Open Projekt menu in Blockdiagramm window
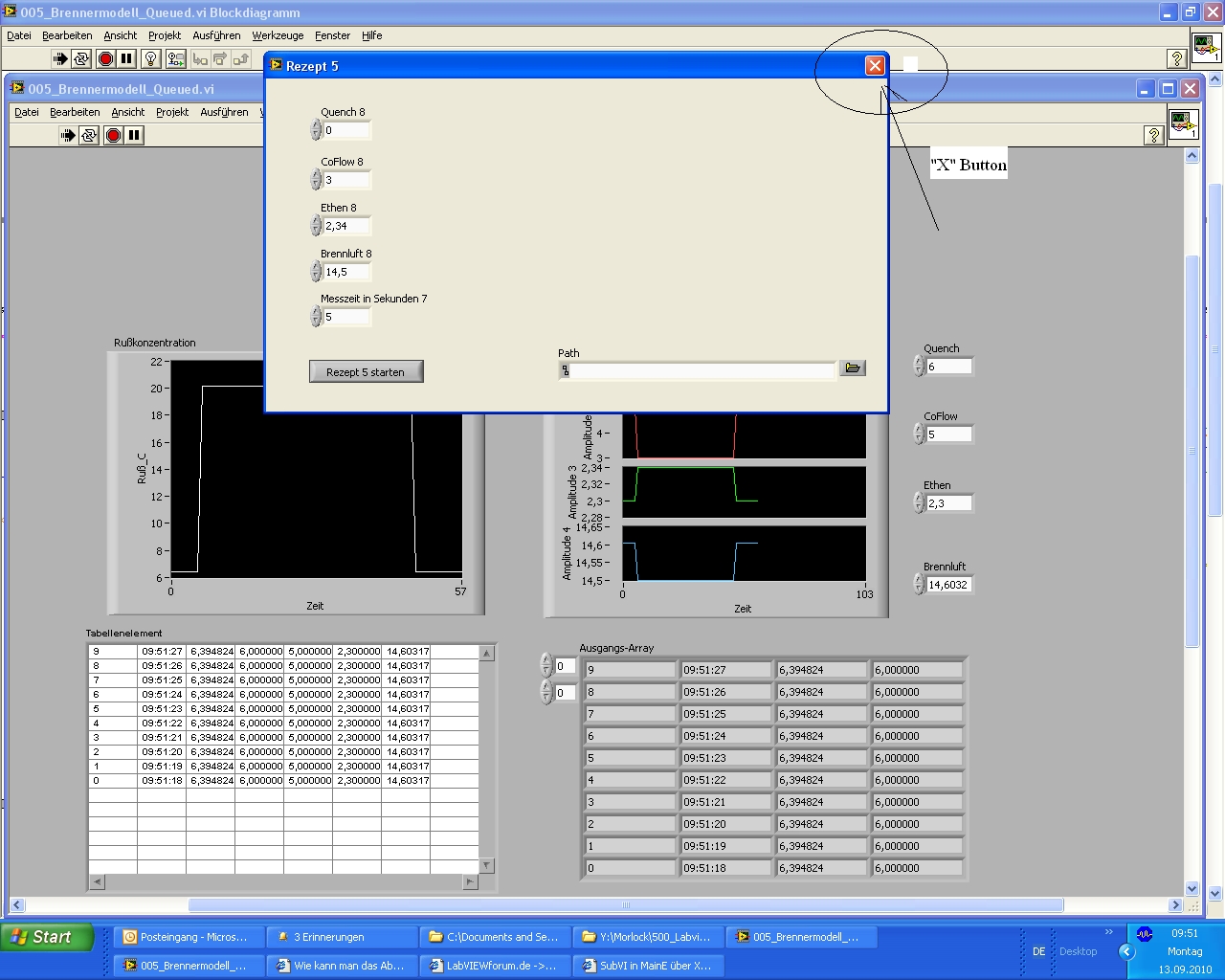The width and height of the screenshot is (1225, 980). click(x=165, y=35)
